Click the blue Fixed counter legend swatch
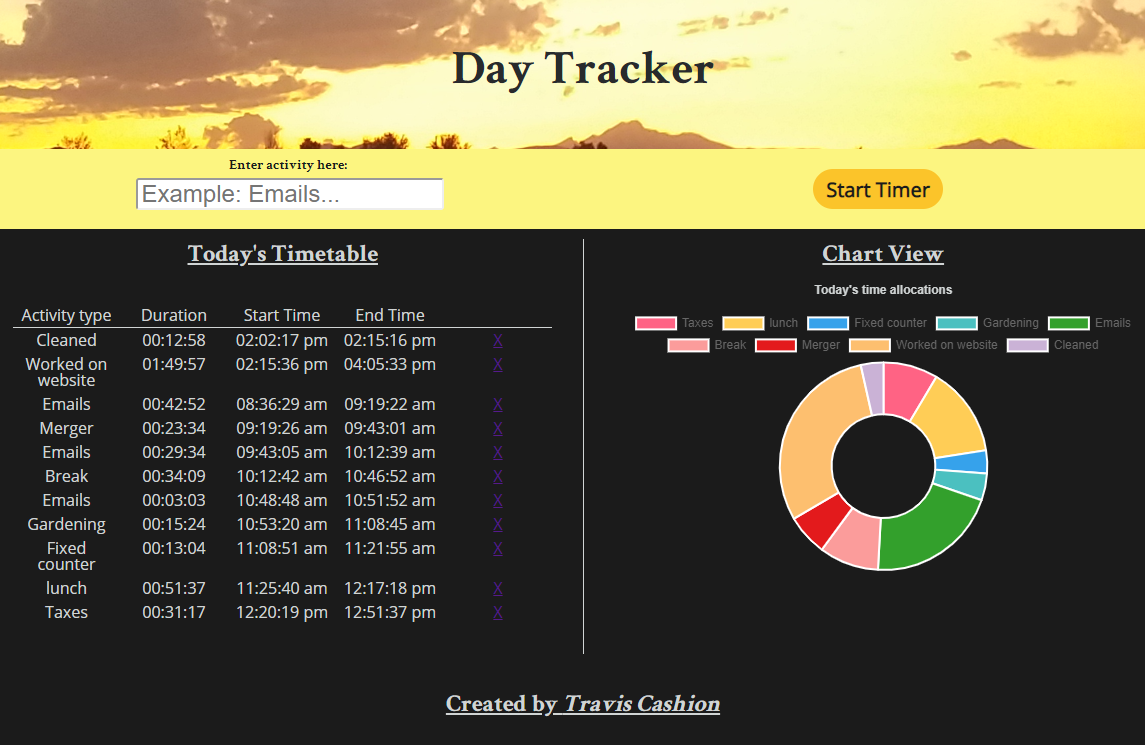1145x745 pixels. 830,322
